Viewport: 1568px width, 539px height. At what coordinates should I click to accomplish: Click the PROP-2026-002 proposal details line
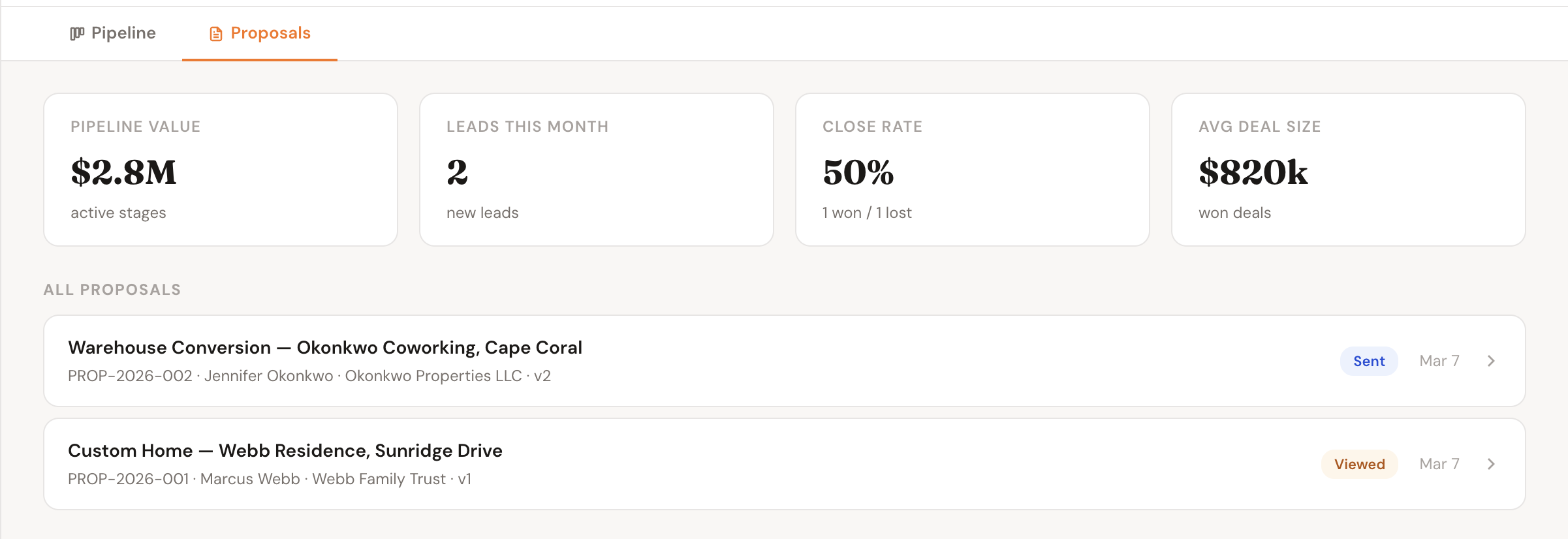pyautogui.click(x=309, y=377)
